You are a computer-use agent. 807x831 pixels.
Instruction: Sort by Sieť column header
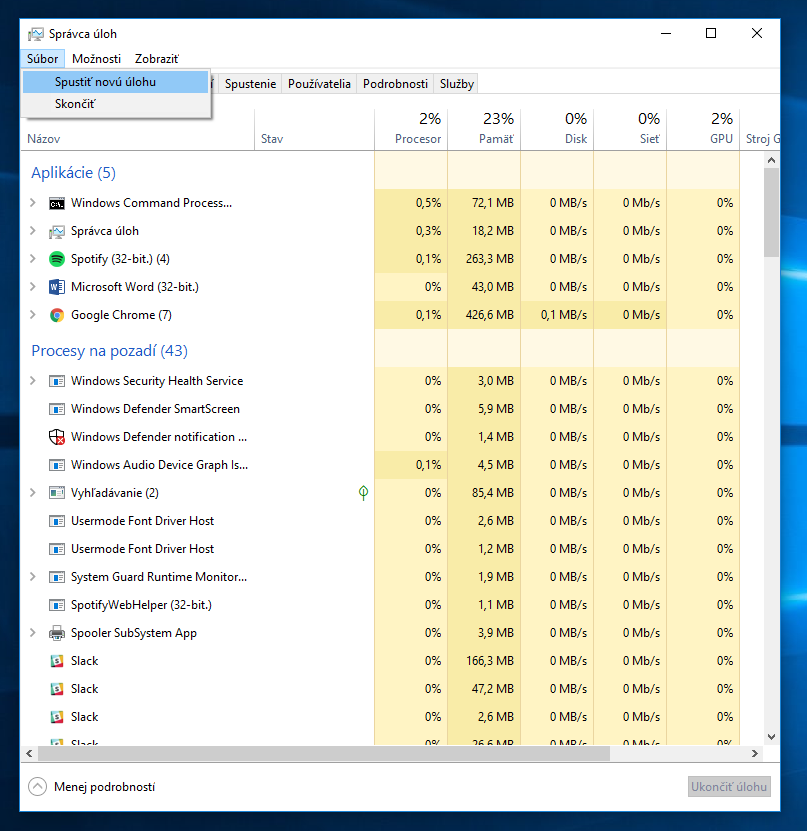pyautogui.click(x=630, y=130)
